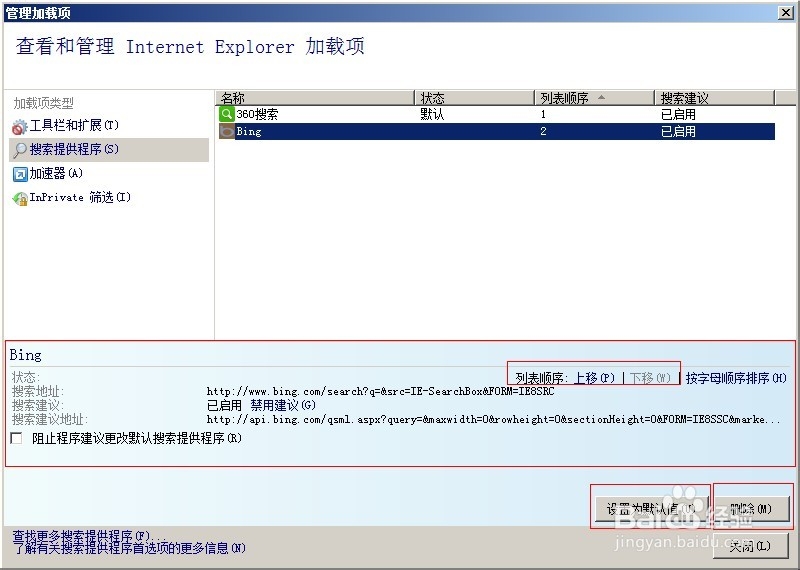Click the 下移(W) move down link
This screenshot has width=800, height=570.
pyautogui.click(x=650, y=378)
